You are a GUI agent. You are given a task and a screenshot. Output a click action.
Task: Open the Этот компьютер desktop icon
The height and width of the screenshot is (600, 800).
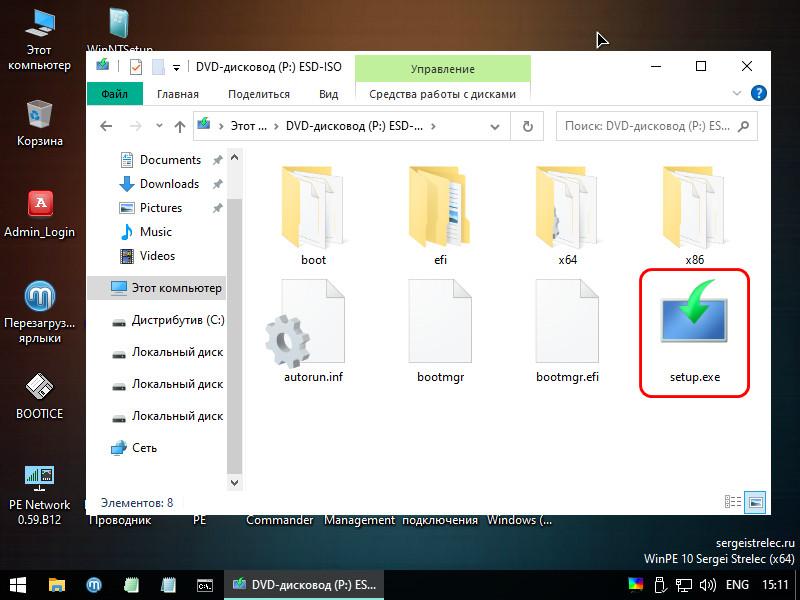tap(39, 41)
